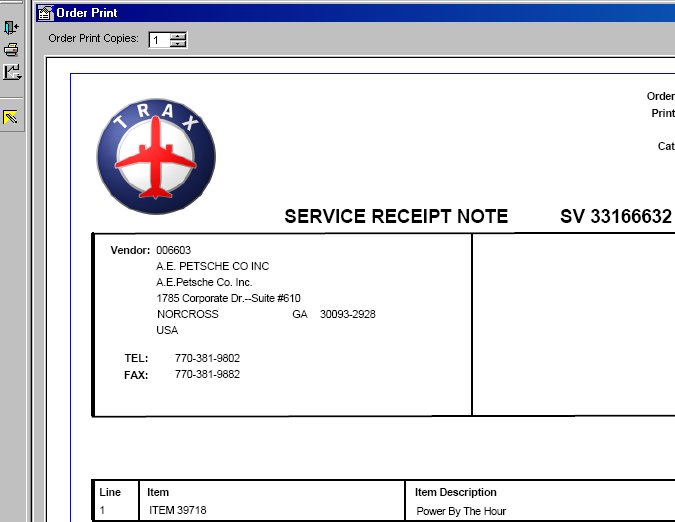Click order number SV 33166632
Image resolution: width=675 pixels, height=522 pixels.
pos(616,216)
